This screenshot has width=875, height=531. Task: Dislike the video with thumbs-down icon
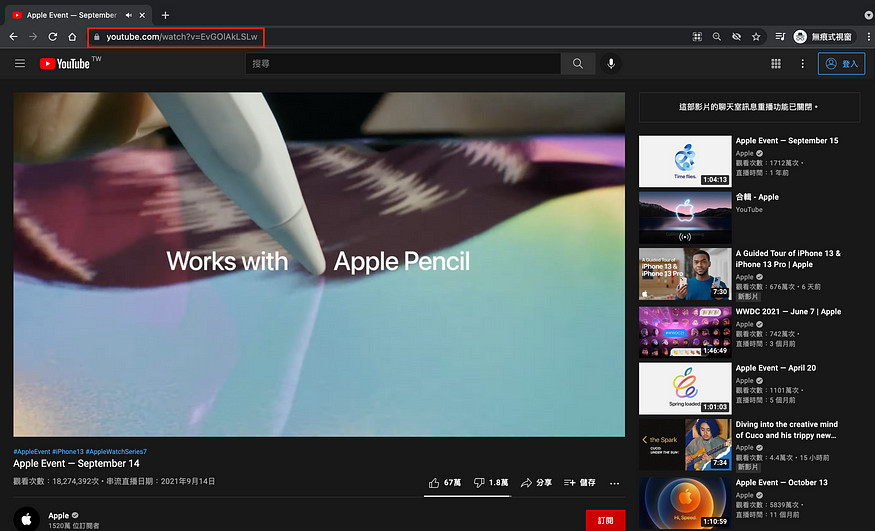tap(479, 483)
